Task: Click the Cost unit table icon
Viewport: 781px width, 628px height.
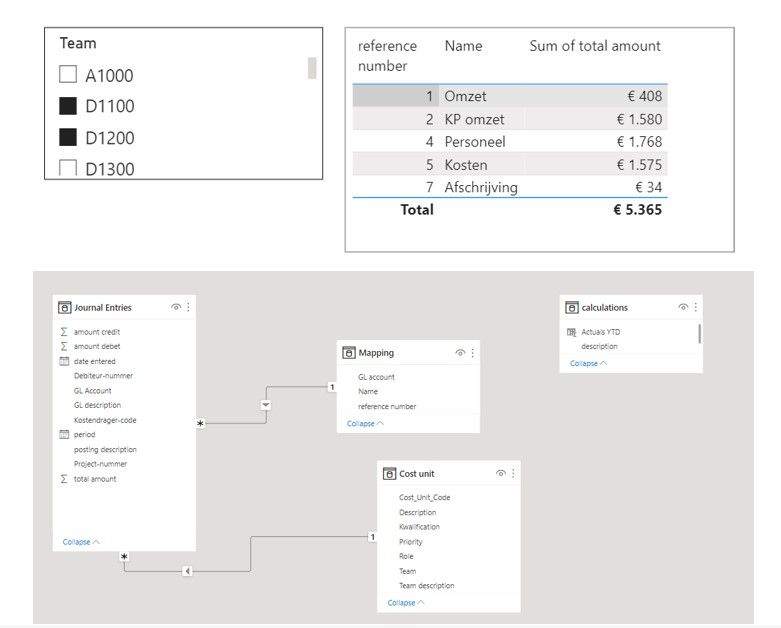Action: pos(390,474)
